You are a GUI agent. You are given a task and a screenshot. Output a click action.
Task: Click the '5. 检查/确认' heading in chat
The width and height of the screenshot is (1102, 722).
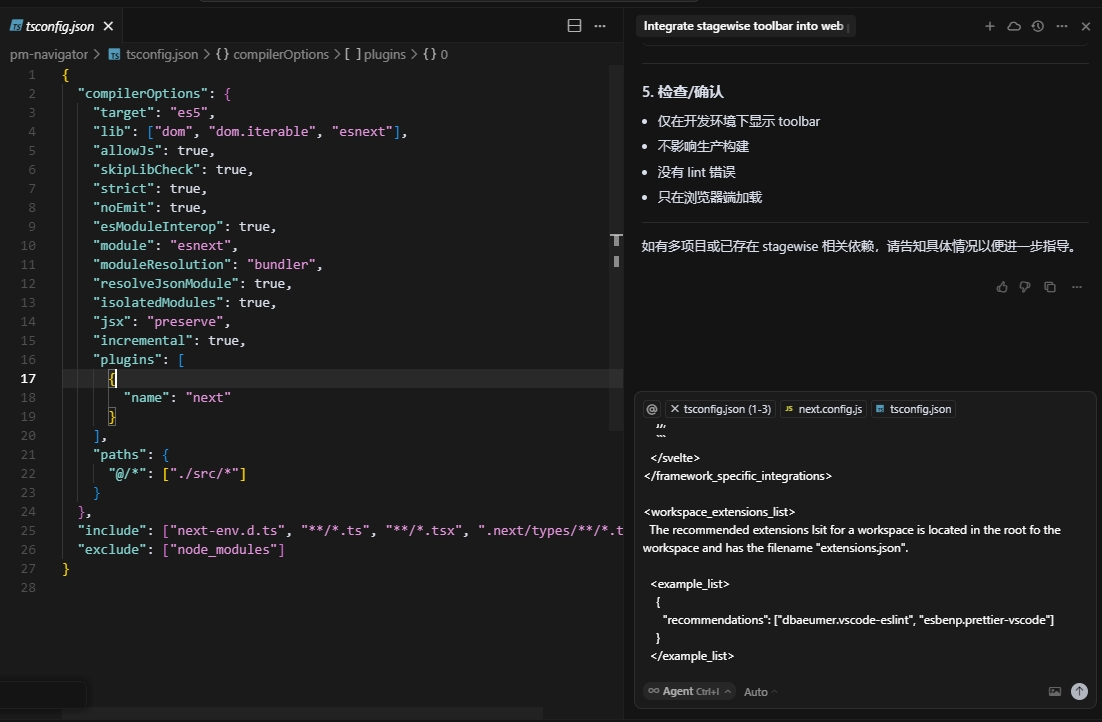pyautogui.click(x=682, y=91)
